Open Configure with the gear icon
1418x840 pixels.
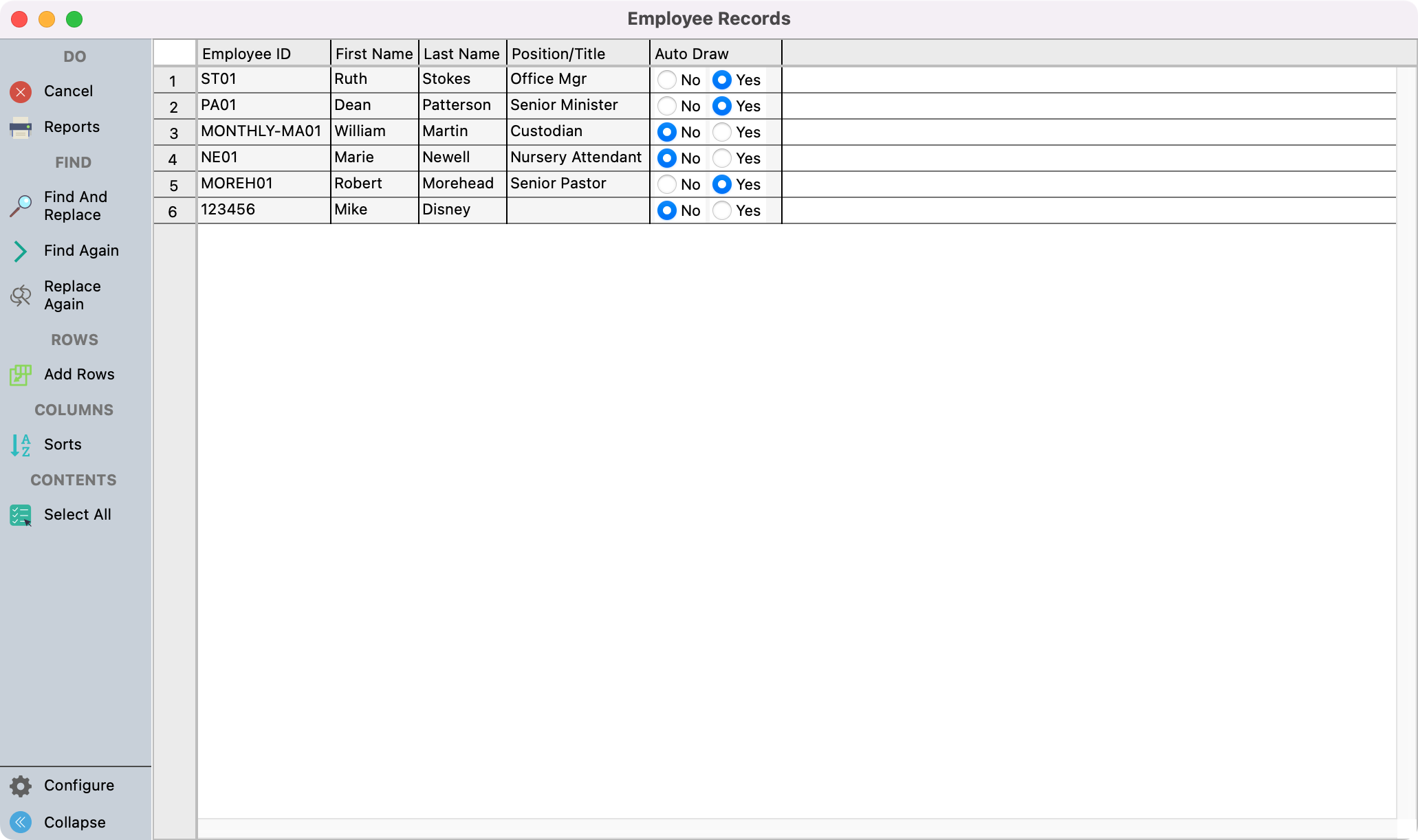(x=21, y=786)
